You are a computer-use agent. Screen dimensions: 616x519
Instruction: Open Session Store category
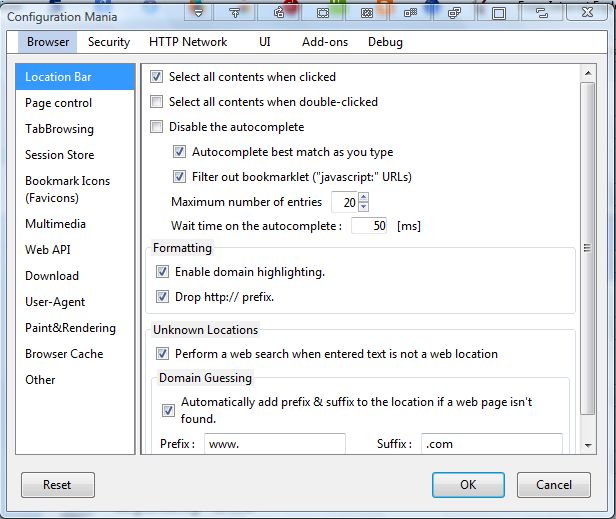click(75, 155)
